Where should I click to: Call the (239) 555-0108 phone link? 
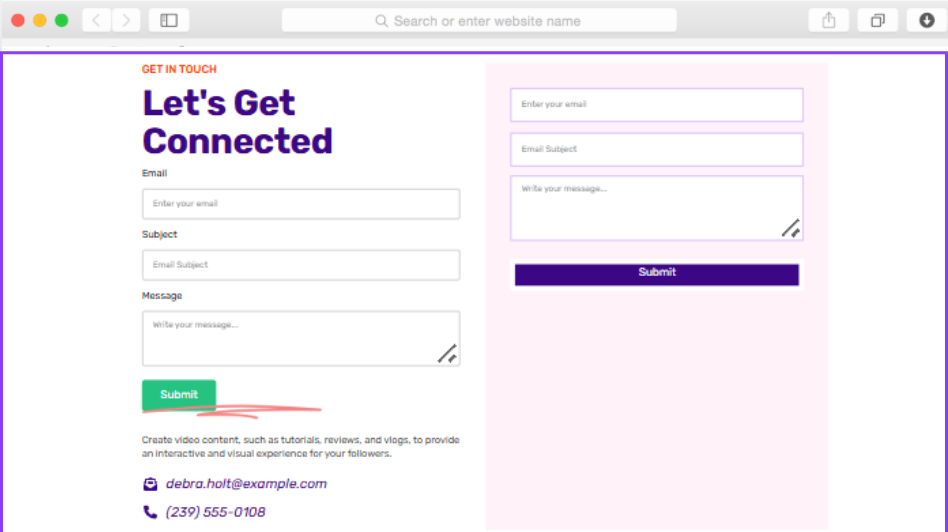point(215,512)
